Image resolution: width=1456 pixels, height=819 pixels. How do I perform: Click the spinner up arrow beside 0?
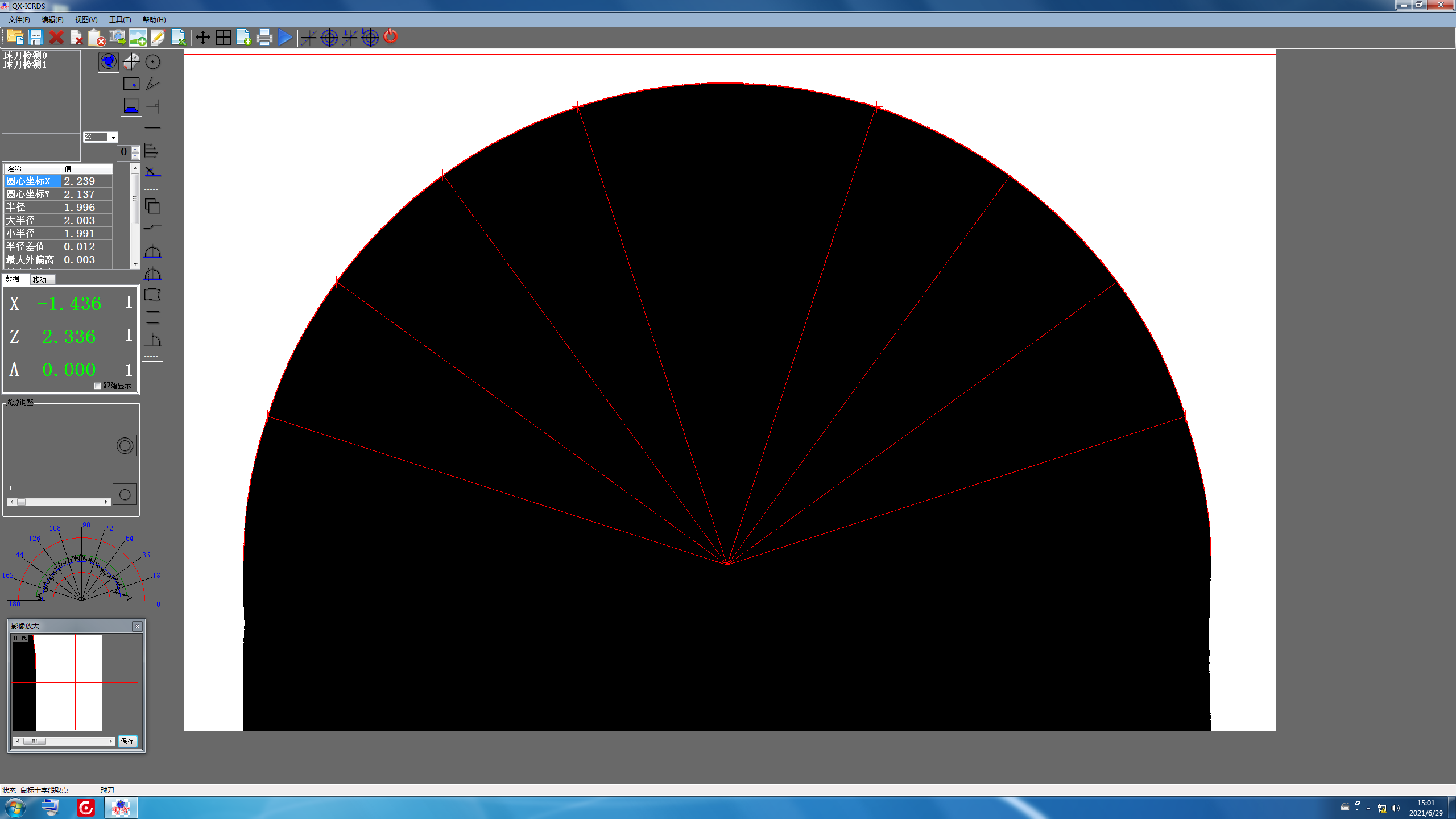[x=135, y=149]
